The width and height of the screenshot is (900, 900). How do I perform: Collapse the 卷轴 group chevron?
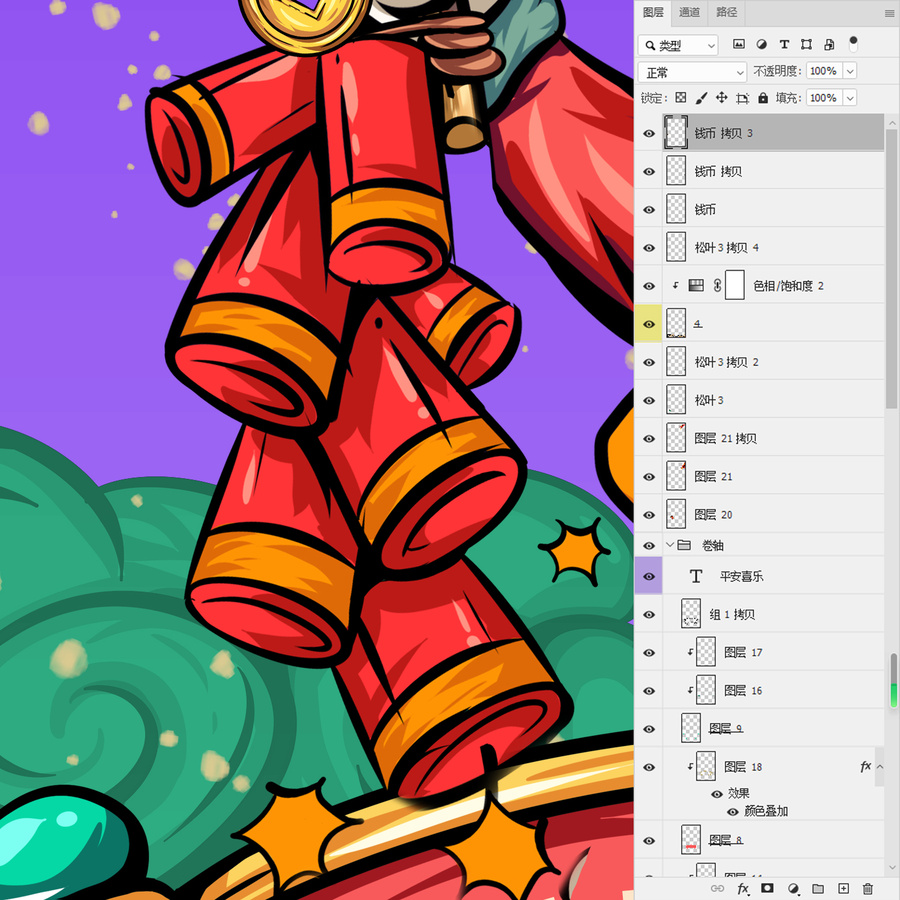tap(669, 544)
